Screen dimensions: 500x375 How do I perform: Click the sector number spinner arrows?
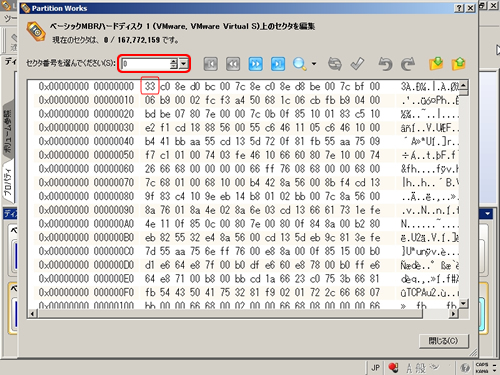tap(174, 63)
